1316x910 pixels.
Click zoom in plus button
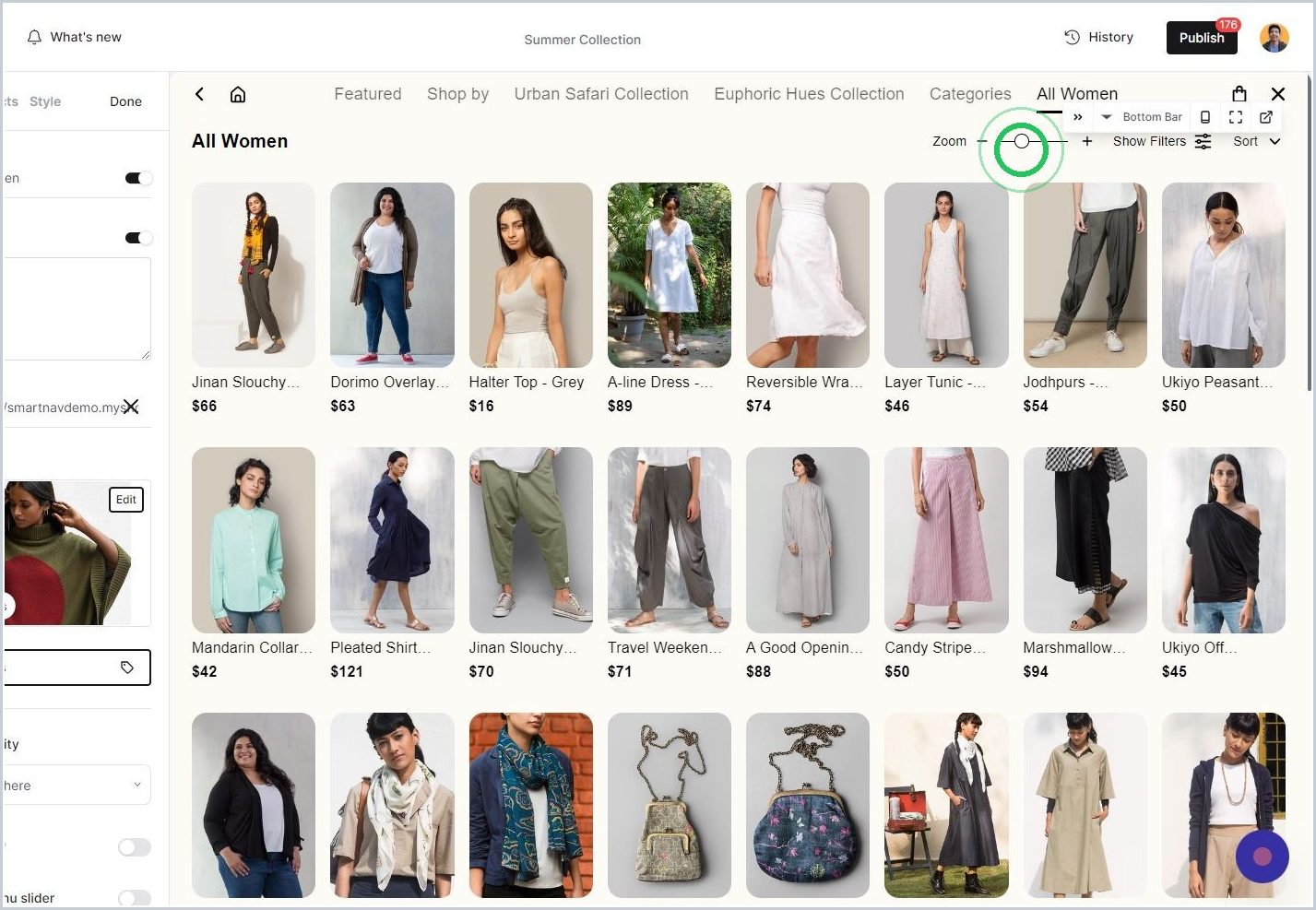[1087, 141]
